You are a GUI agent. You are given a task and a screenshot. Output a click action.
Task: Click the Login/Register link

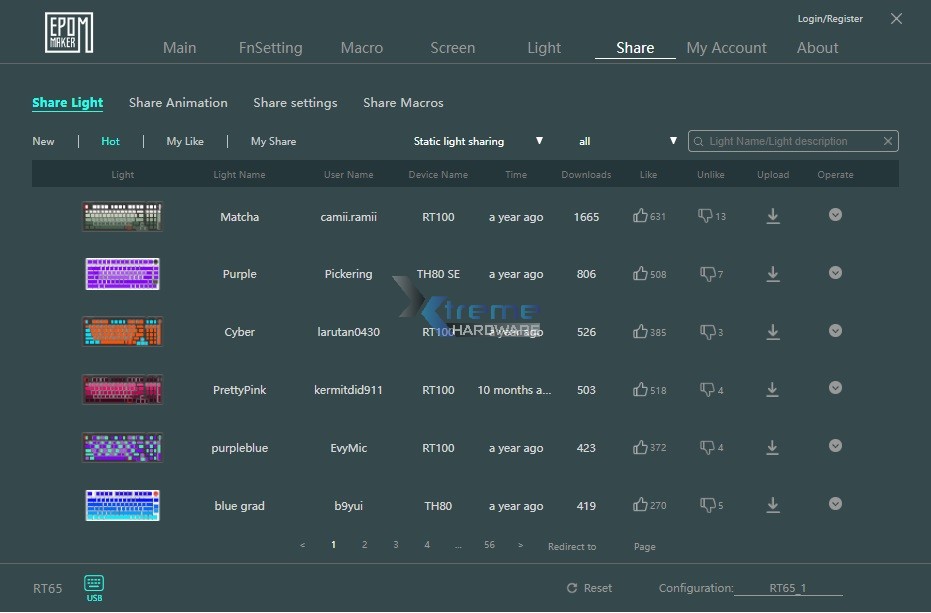click(x=830, y=18)
